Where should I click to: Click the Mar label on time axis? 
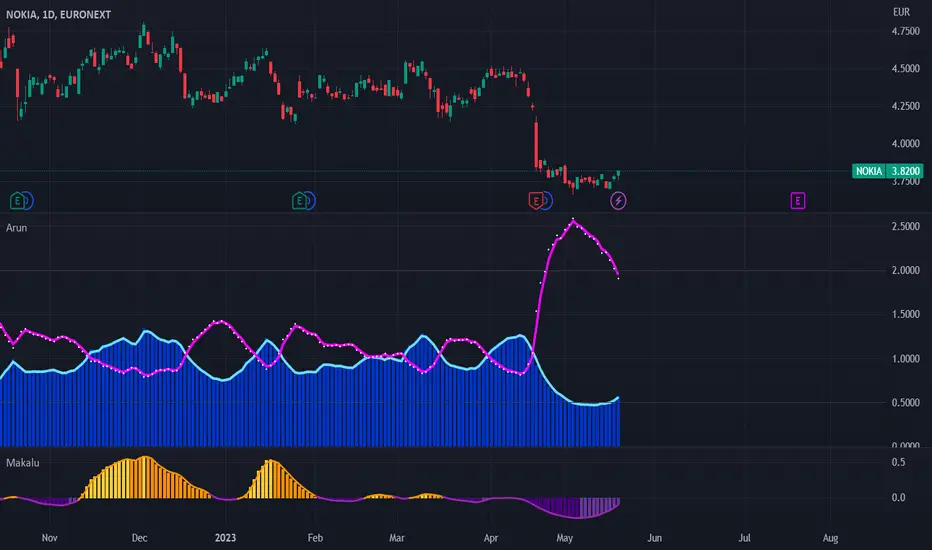[396, 538]
